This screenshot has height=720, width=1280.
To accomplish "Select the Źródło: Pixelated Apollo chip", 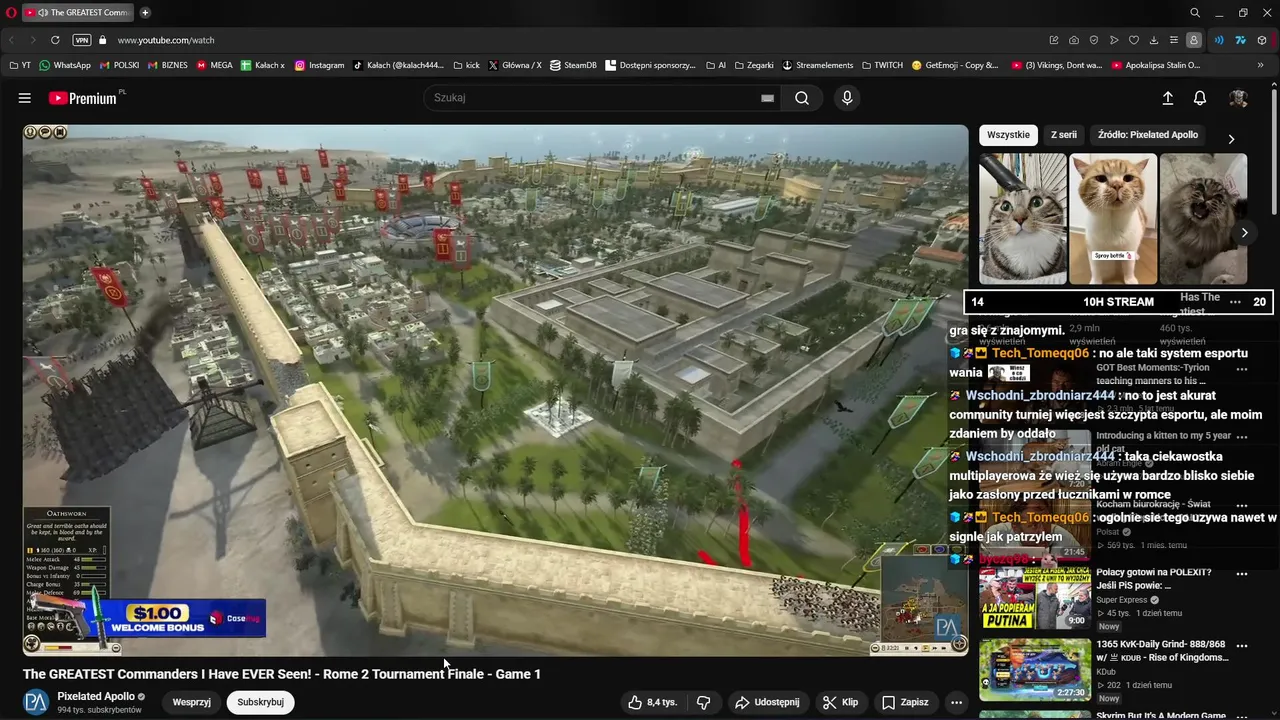I will pyautogui.click(x=1148, y=135).
